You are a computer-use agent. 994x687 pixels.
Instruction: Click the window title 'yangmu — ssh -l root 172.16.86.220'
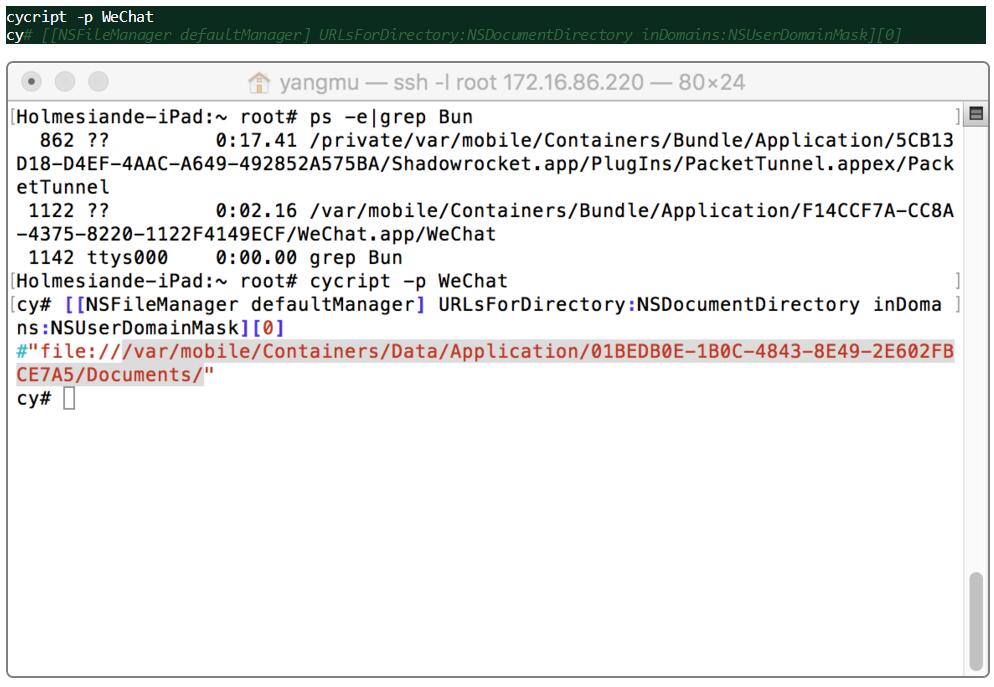pos(462,82)
